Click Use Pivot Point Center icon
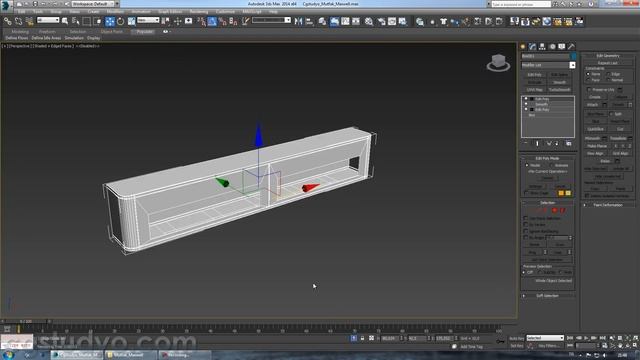The height and width of the screenshot is (360, 640). click(x=166, y=21)
